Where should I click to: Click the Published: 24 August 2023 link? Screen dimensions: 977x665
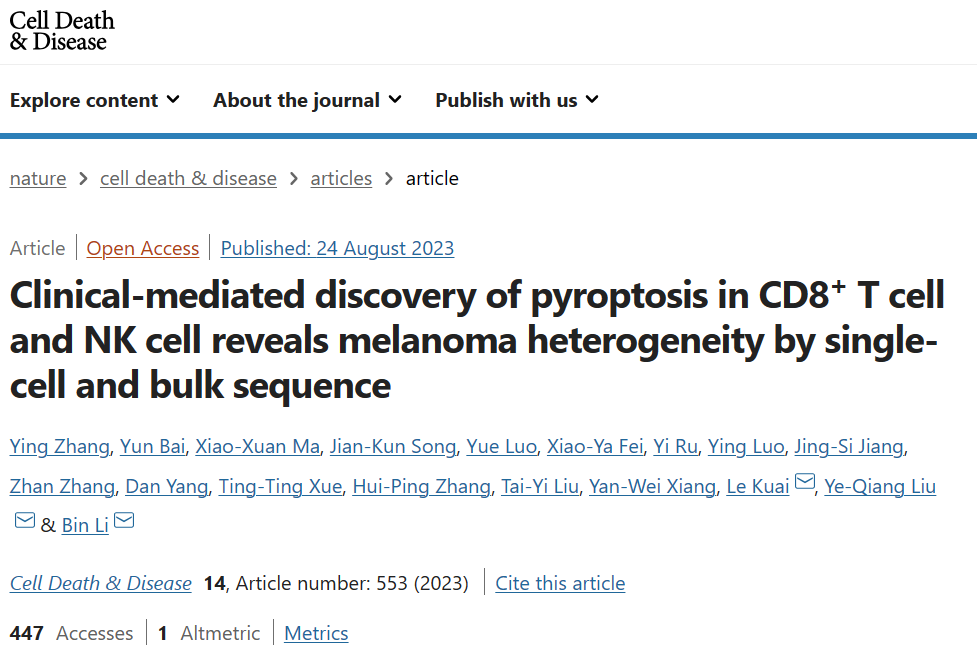(336, 247)
